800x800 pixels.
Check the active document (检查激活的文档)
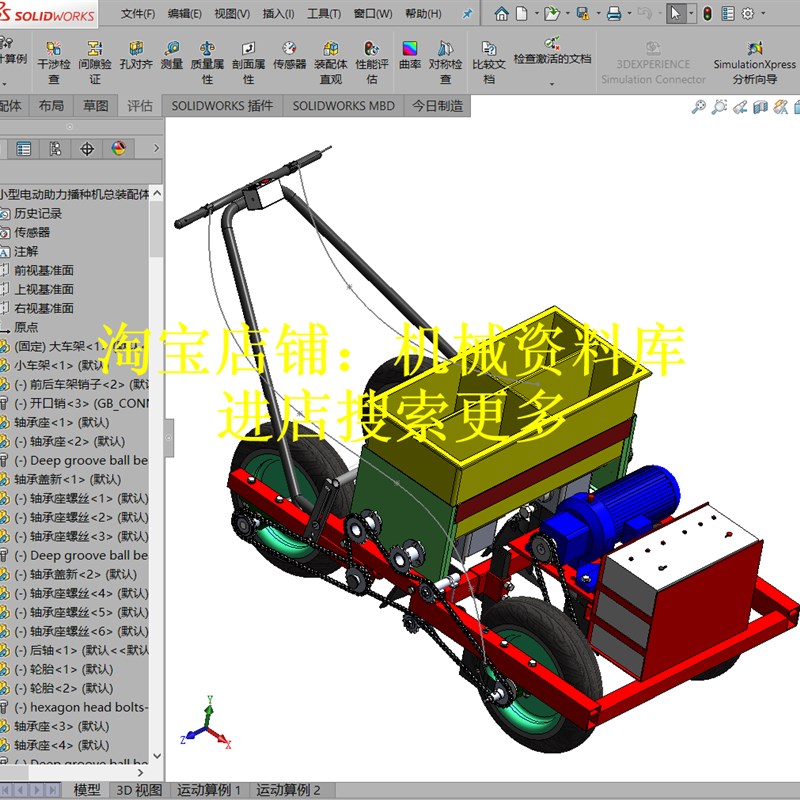(x=552, y=51)
